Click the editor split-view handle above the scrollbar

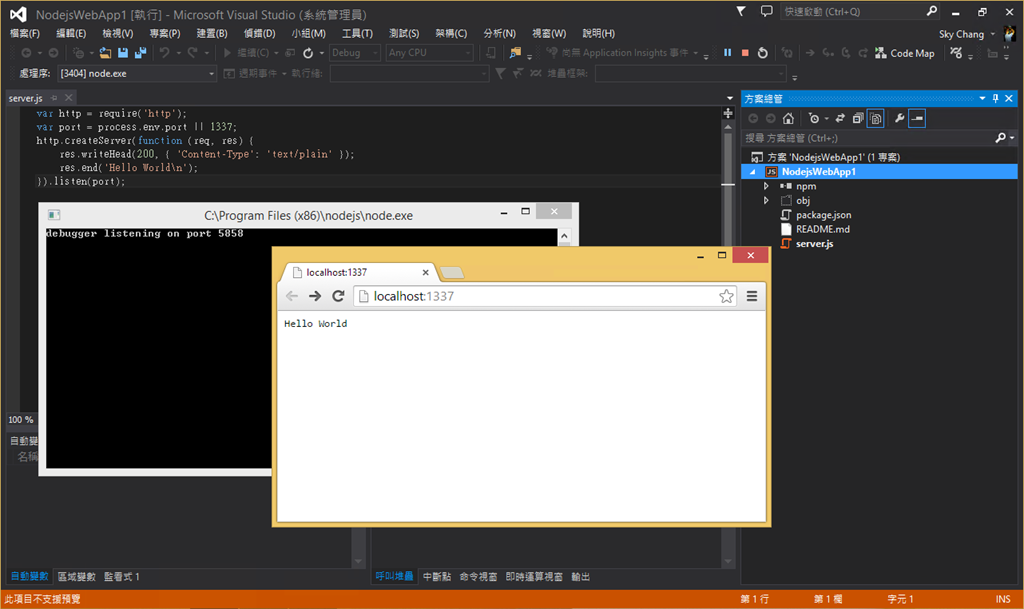tap(728, 113)
